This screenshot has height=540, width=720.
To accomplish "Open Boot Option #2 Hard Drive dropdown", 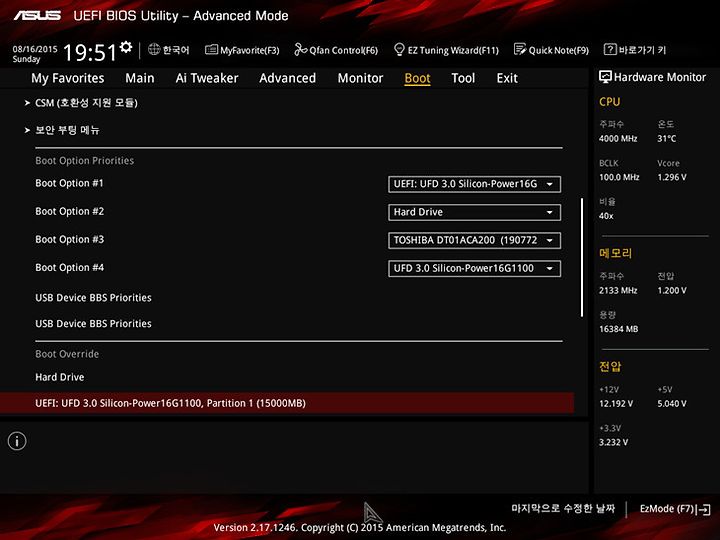I will coord(474,212).
